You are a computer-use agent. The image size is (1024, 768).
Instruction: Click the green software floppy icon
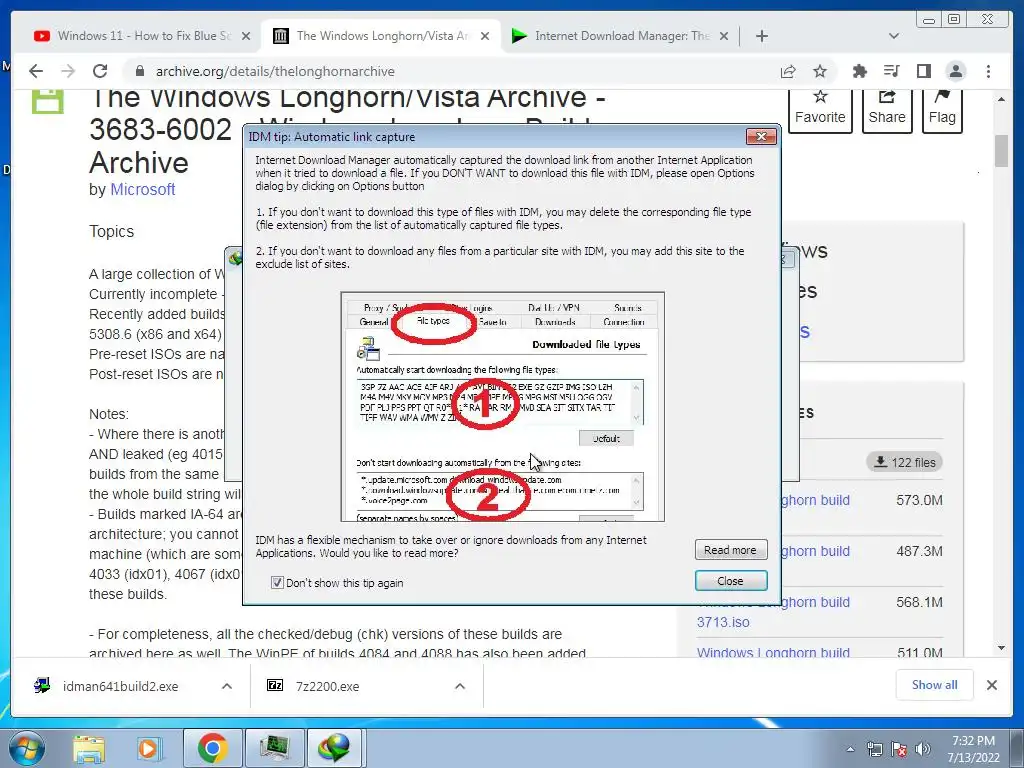click(x=48, y=101)
